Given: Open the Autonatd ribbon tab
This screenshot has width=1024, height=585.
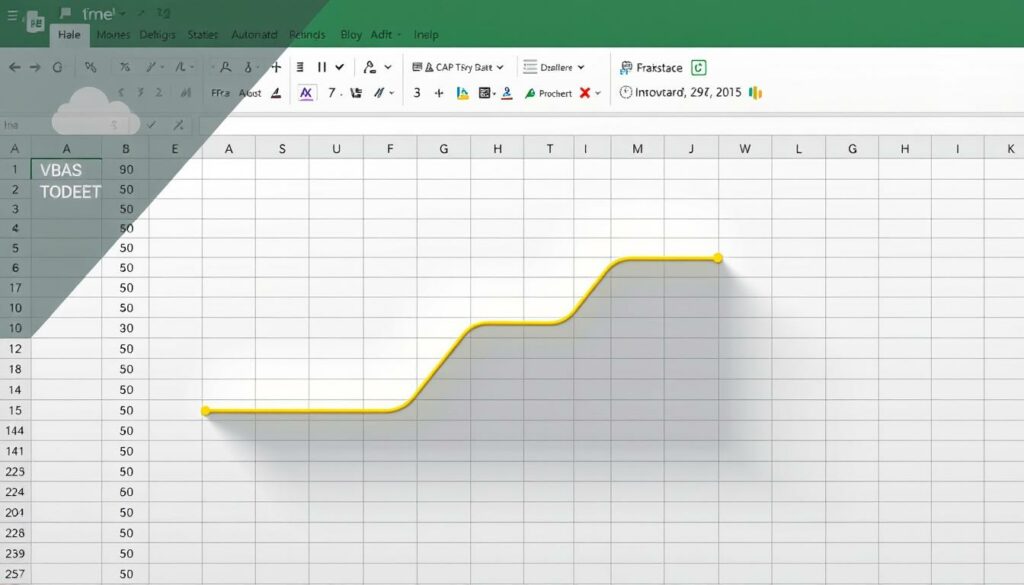Looking at the screenshot, I should 254,35.
